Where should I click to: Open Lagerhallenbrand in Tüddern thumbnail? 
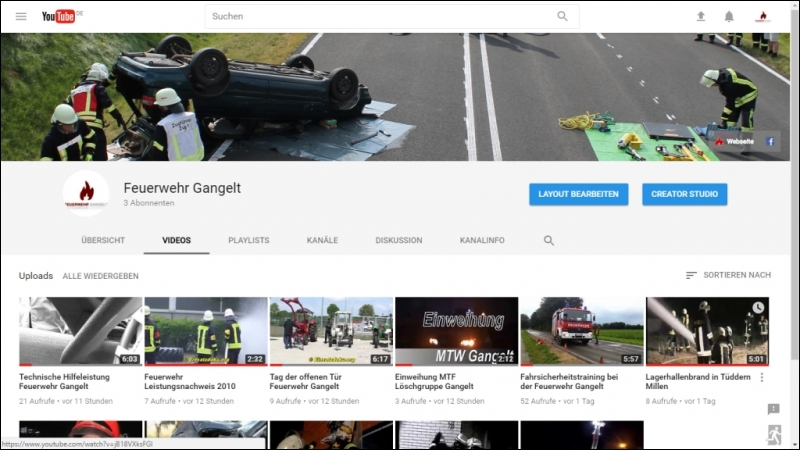click(x=707, y=331)
